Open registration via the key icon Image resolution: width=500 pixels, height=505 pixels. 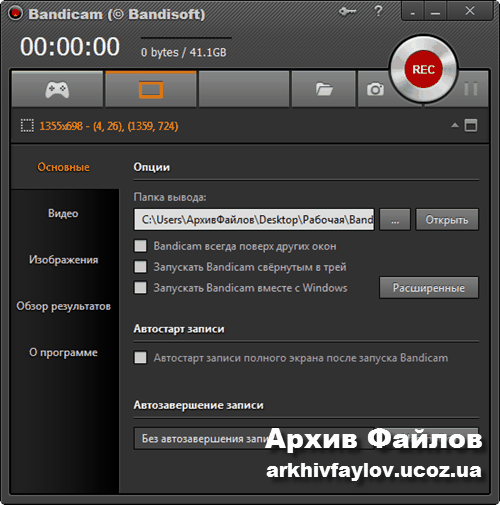click(x=348, y=12)
